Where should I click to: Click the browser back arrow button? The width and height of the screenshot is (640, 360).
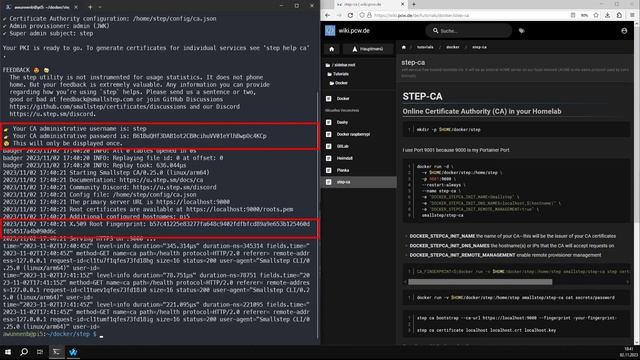(327, 15)
